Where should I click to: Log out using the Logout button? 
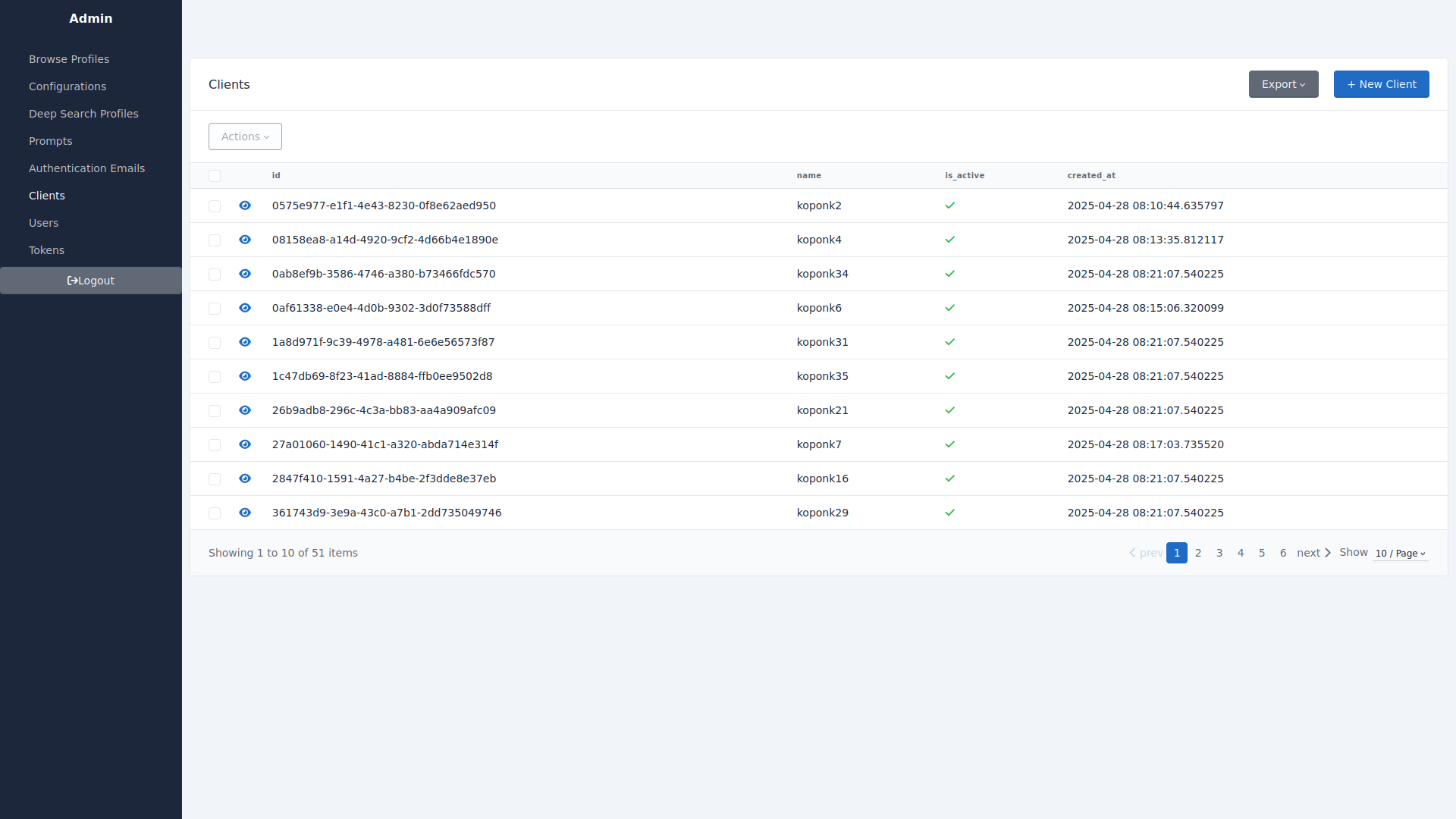click(91, 281)
